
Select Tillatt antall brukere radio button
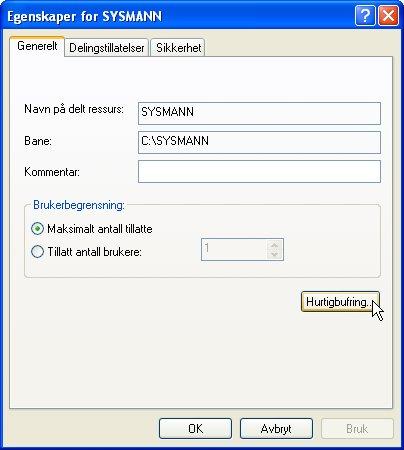point(37,251)
